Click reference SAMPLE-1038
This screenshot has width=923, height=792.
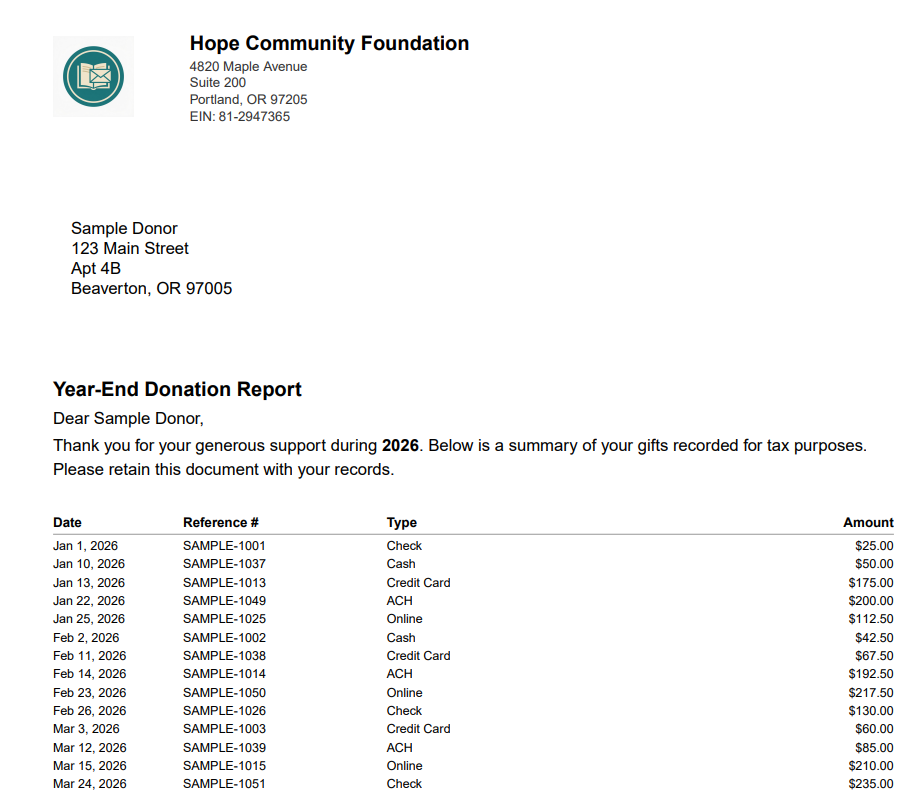(x=224, y=656)
